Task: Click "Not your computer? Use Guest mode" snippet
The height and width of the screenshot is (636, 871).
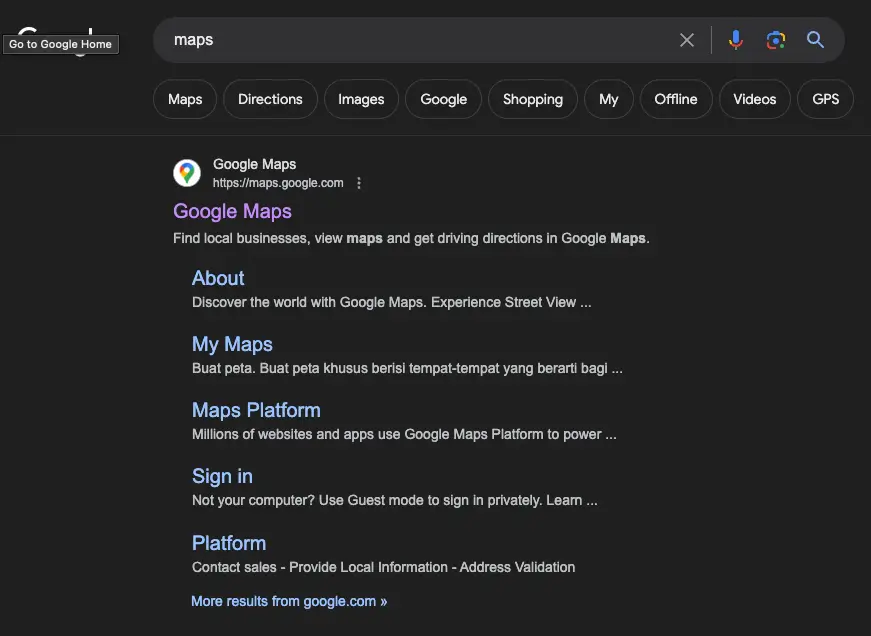Action: [x=394, y=500]
